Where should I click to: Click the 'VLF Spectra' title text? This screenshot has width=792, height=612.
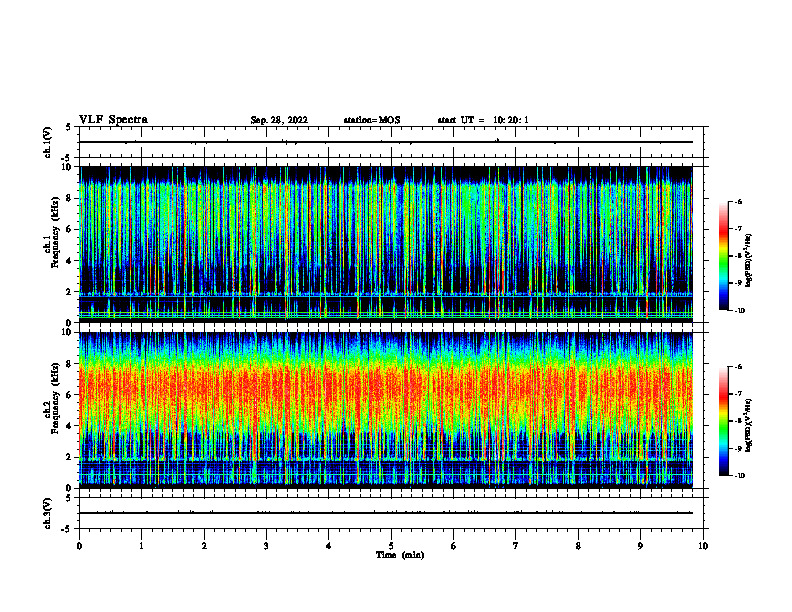113,120
